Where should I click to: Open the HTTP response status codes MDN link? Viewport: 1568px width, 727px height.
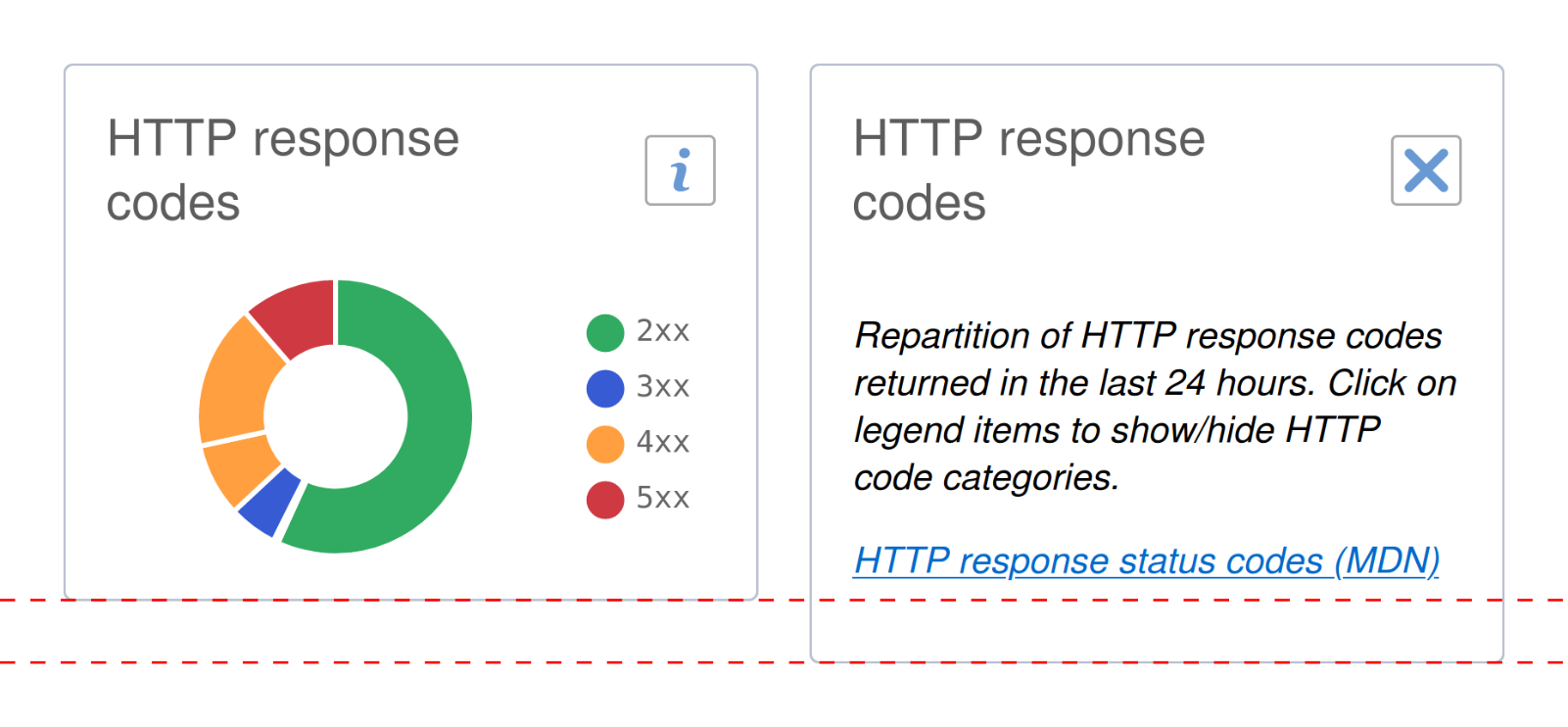(1146, 561)
